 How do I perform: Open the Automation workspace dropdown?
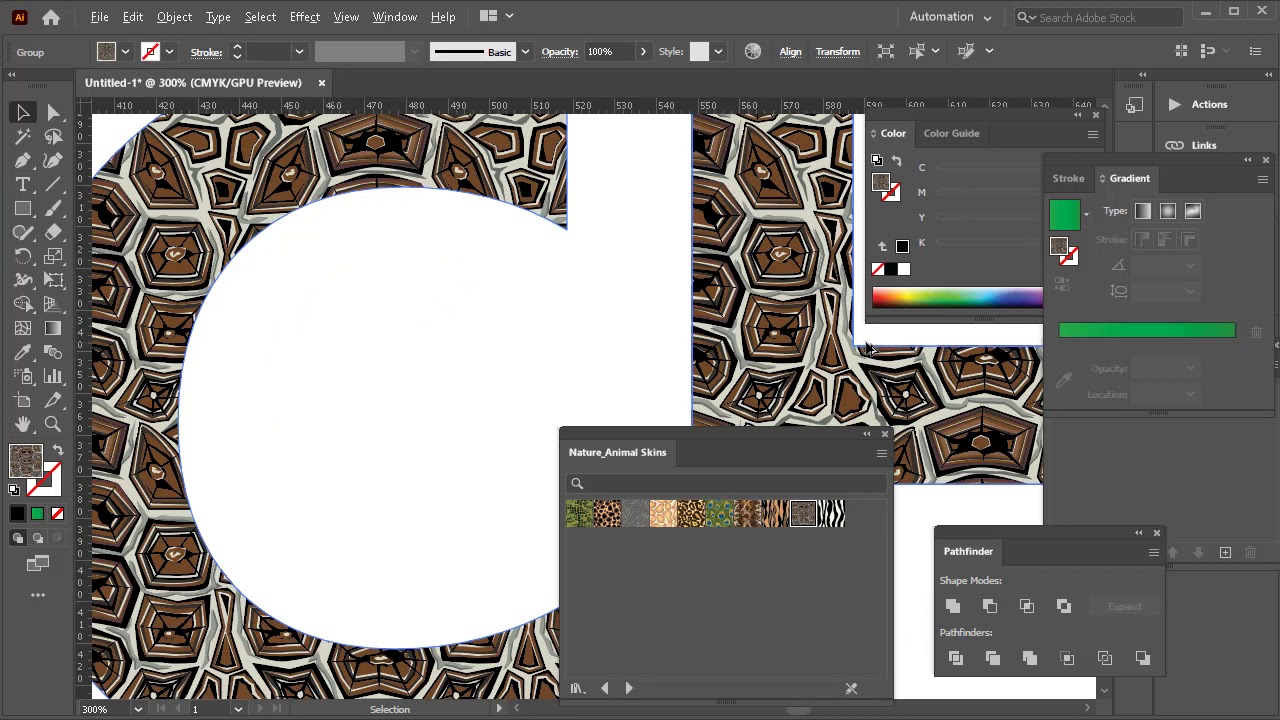click(x=950, y=17)
